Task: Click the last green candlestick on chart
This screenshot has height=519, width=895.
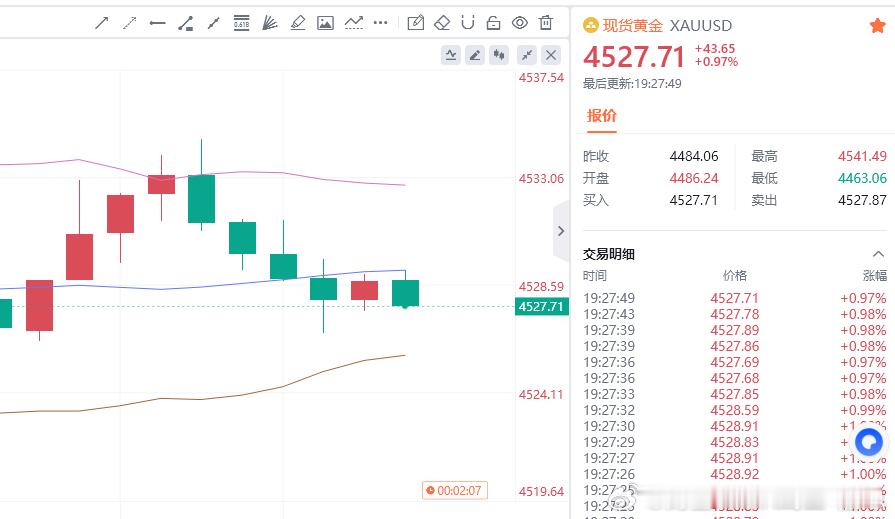Action: point(405,293)
